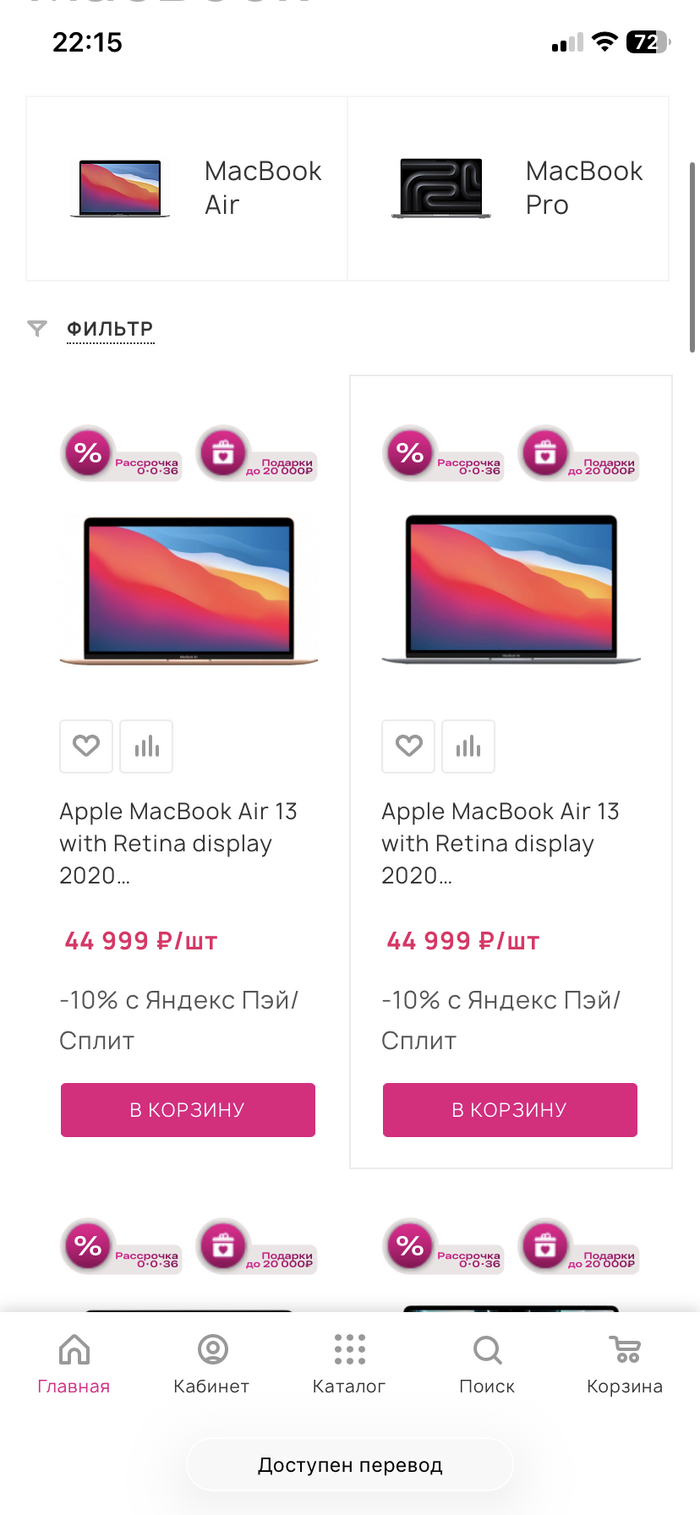Image resolution: width=700 pixels, height=1515 pixels.
Task: Add gold MacBook Air to cart
Action: point(188,1110)
